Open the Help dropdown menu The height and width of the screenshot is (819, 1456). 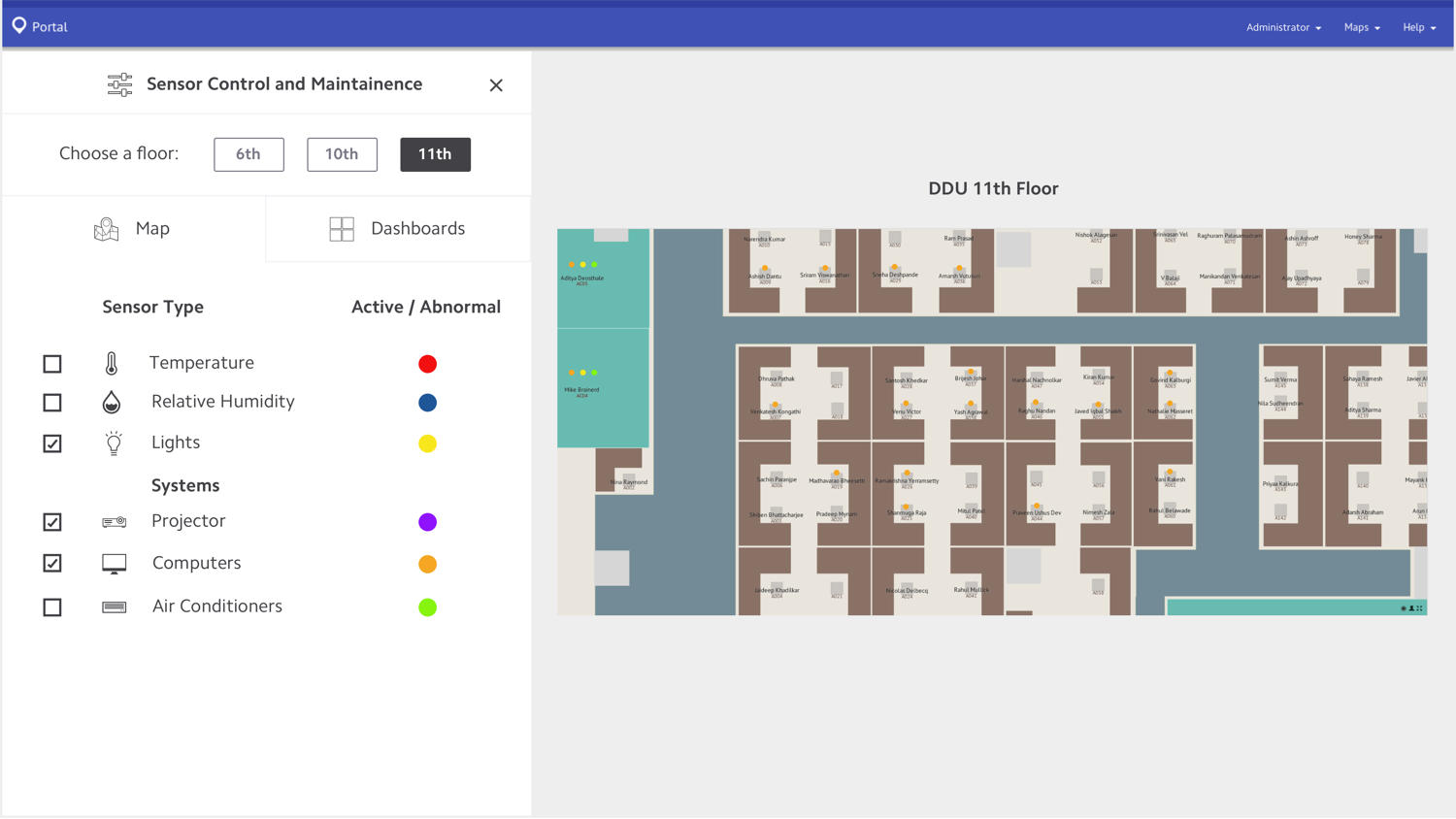click(1419, 27)
